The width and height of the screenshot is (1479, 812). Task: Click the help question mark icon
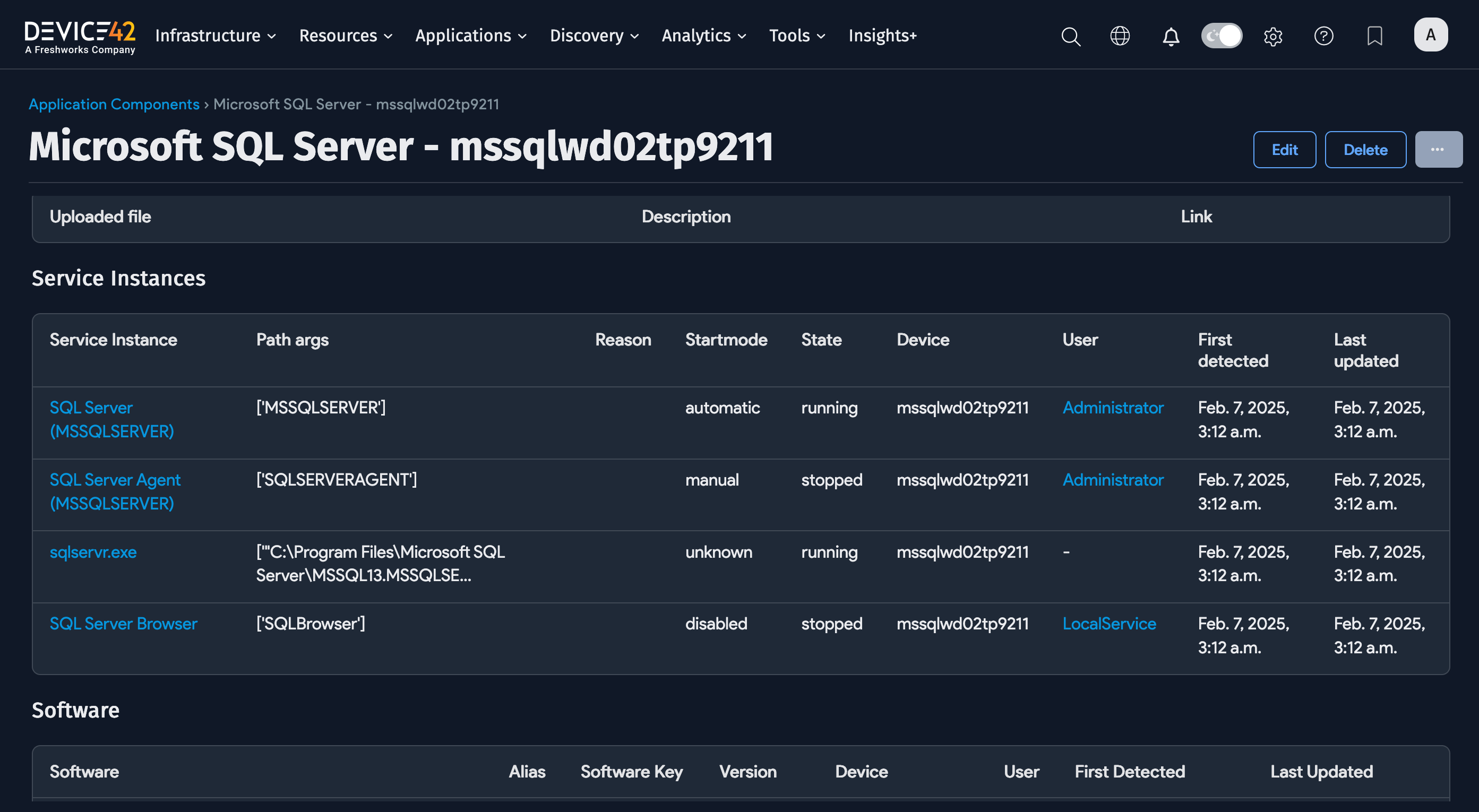coord(1323,36)
